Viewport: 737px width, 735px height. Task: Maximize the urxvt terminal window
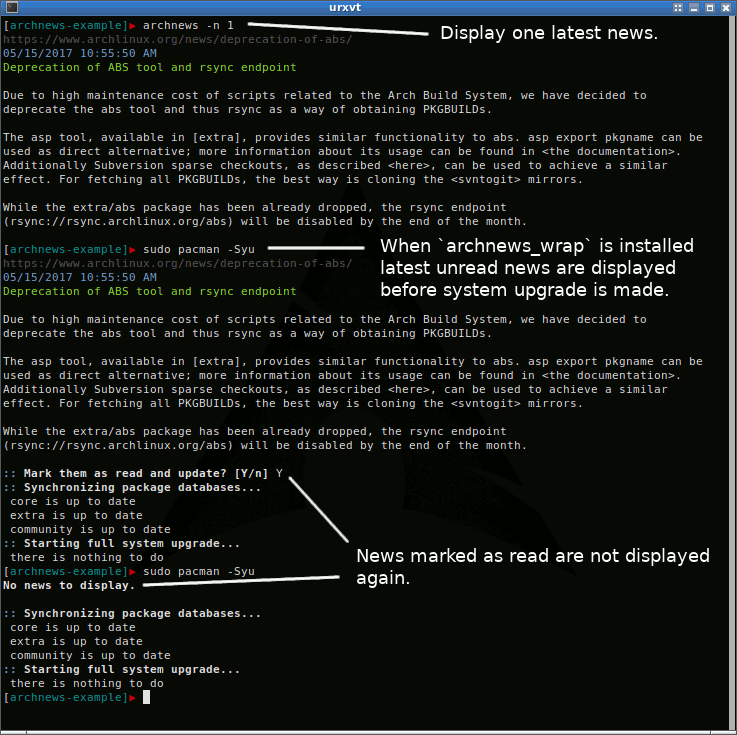click(x=710, y=8)
